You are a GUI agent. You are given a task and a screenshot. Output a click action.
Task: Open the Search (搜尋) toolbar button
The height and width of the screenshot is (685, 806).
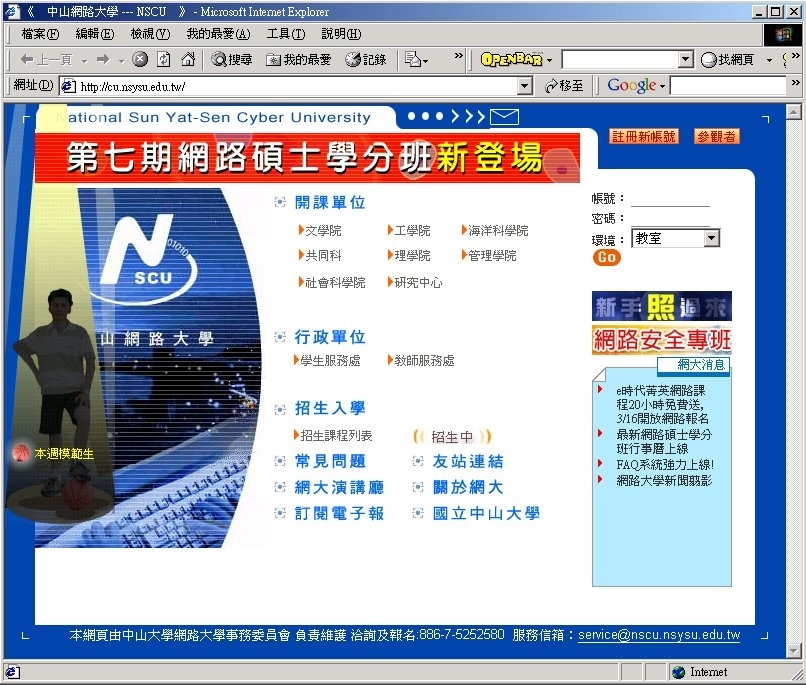click(x=232, y=60)
